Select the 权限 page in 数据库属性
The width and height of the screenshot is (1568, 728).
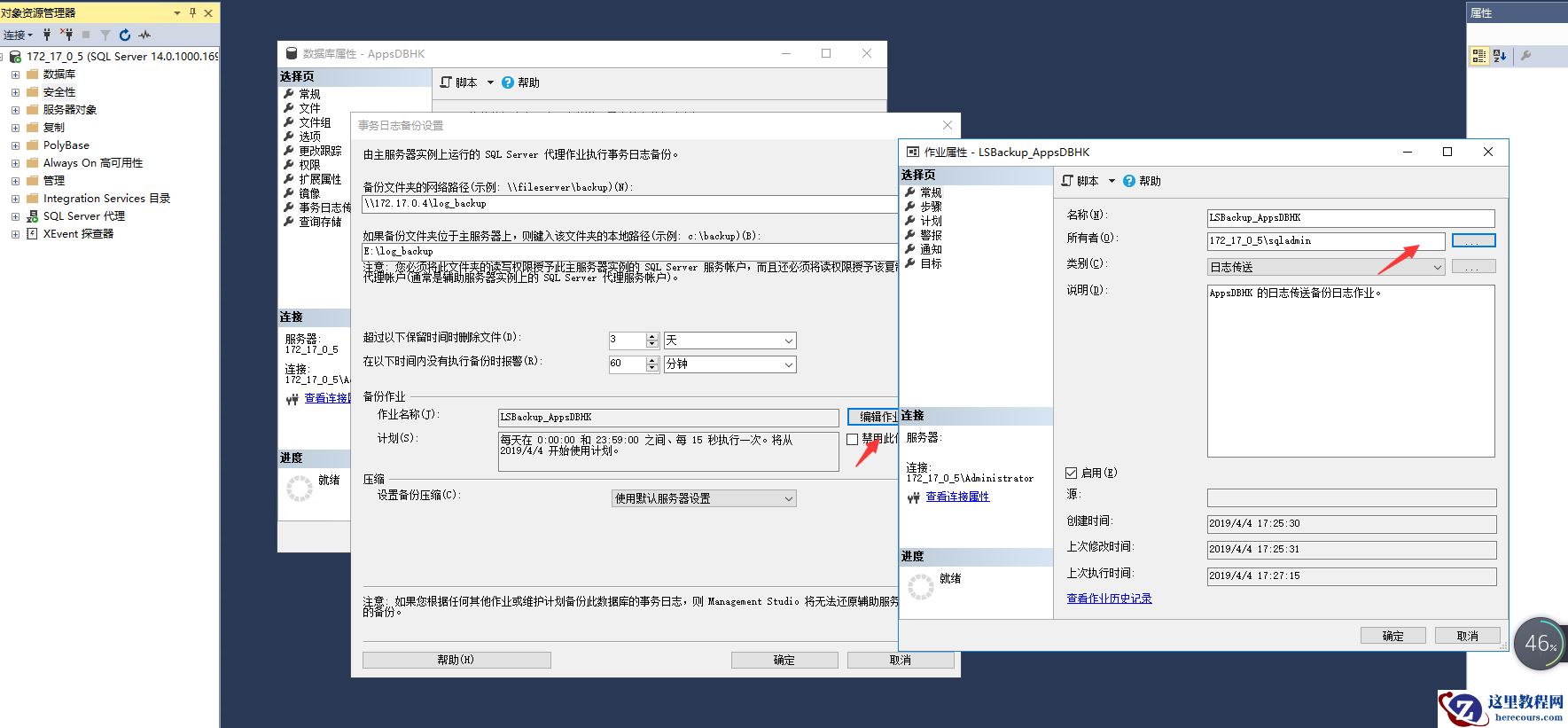click(x=309, y=165)
